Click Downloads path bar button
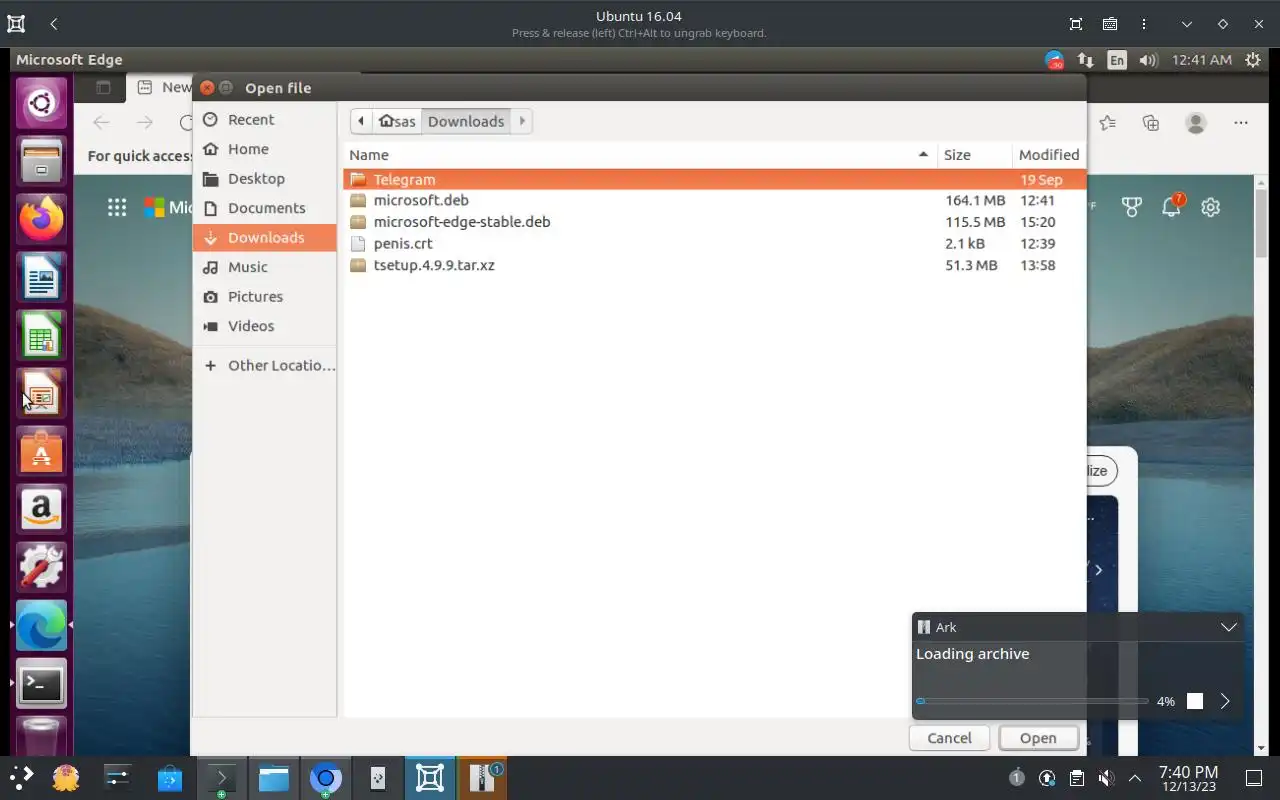1280x800 pixels. click(x=466, y=121)
